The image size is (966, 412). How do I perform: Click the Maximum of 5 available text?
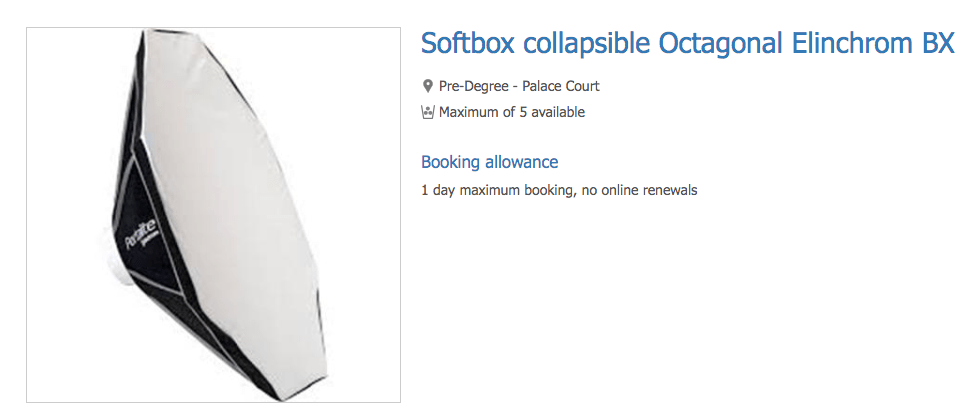512,112
